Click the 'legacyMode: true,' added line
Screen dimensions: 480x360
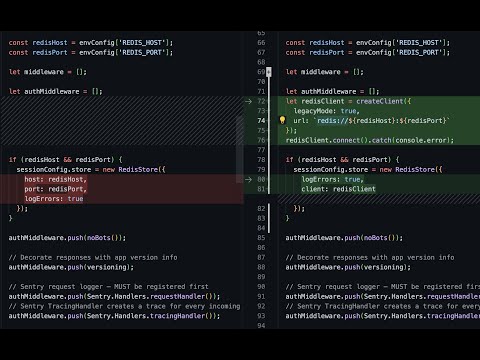tap(326, 111)
